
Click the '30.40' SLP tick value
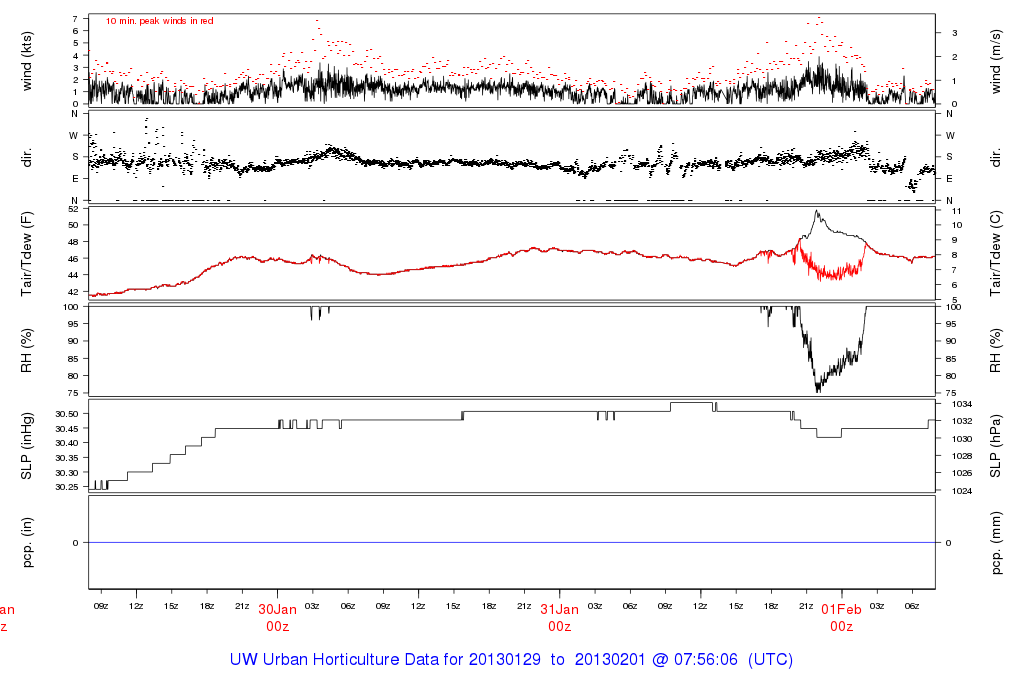pyautogui.click(x=67, y=443)
